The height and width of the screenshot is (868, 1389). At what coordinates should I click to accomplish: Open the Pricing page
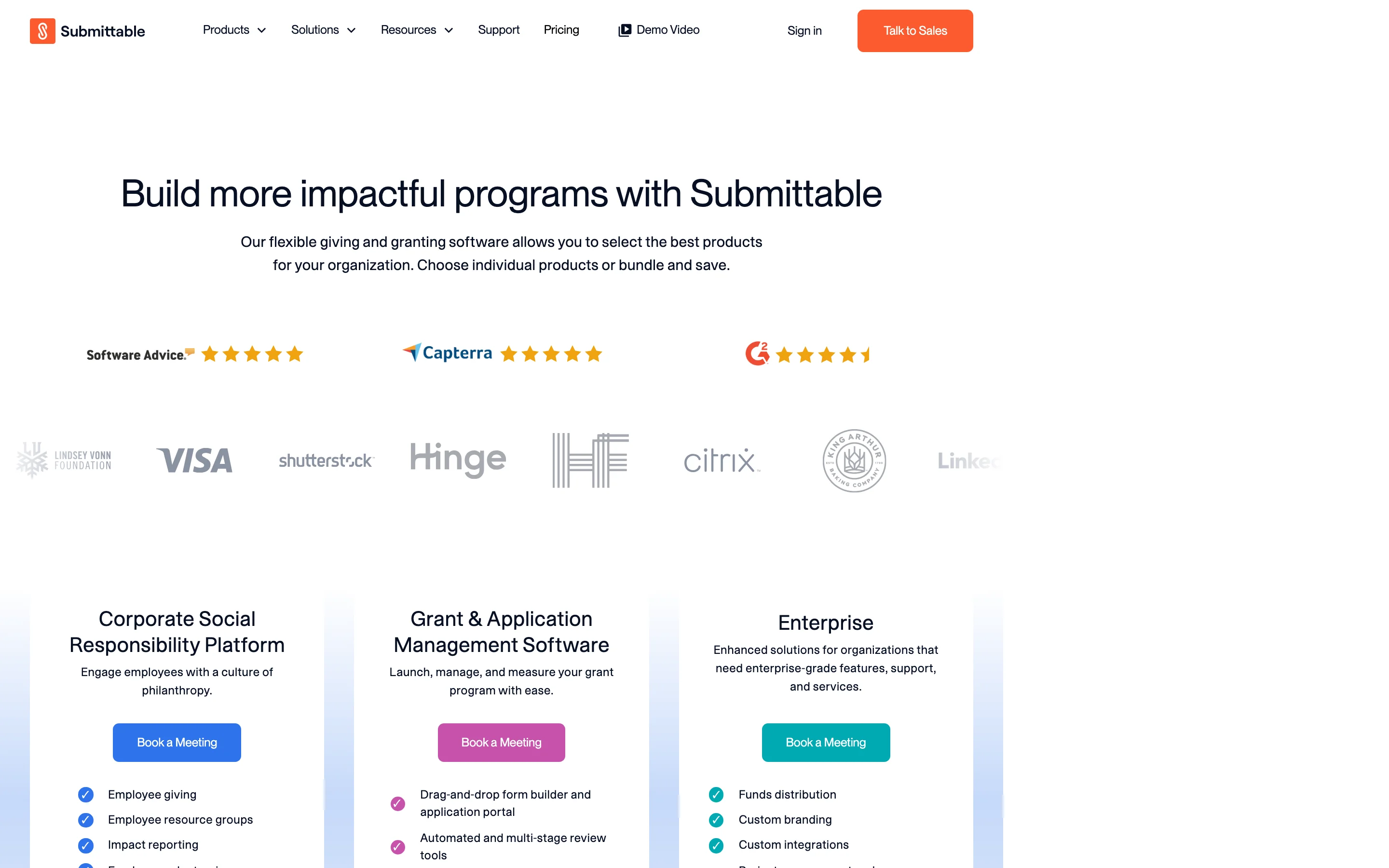tap(561, 30)
